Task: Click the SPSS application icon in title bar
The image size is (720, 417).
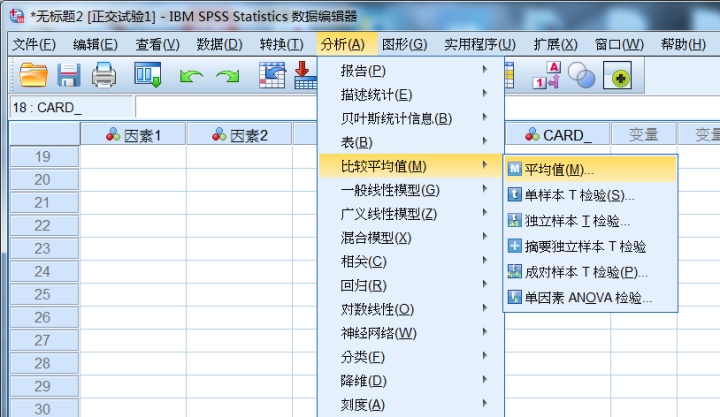Action: [17, 16]
